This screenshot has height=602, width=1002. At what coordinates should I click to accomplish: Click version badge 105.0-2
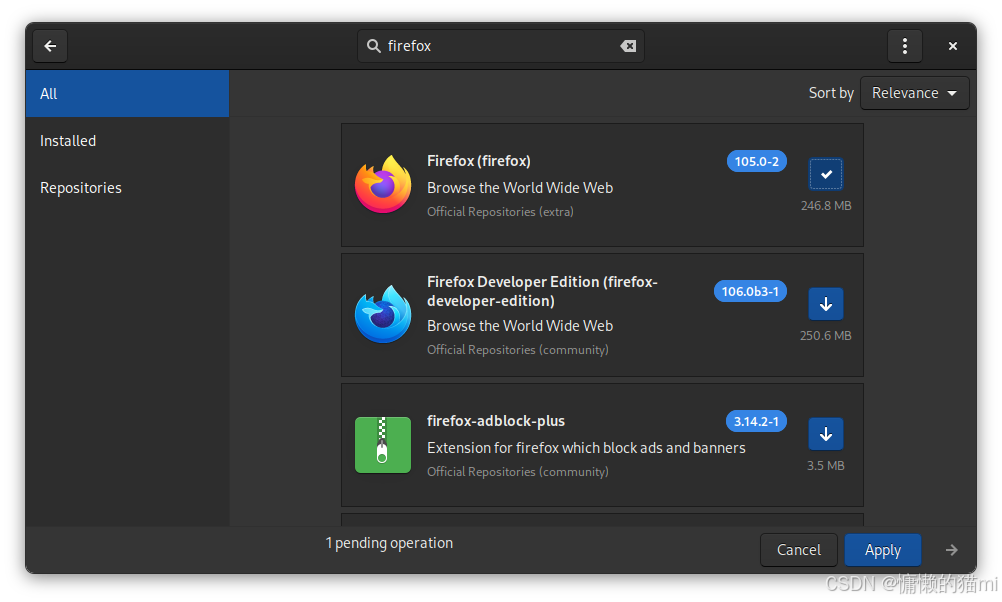click(757, 161)
